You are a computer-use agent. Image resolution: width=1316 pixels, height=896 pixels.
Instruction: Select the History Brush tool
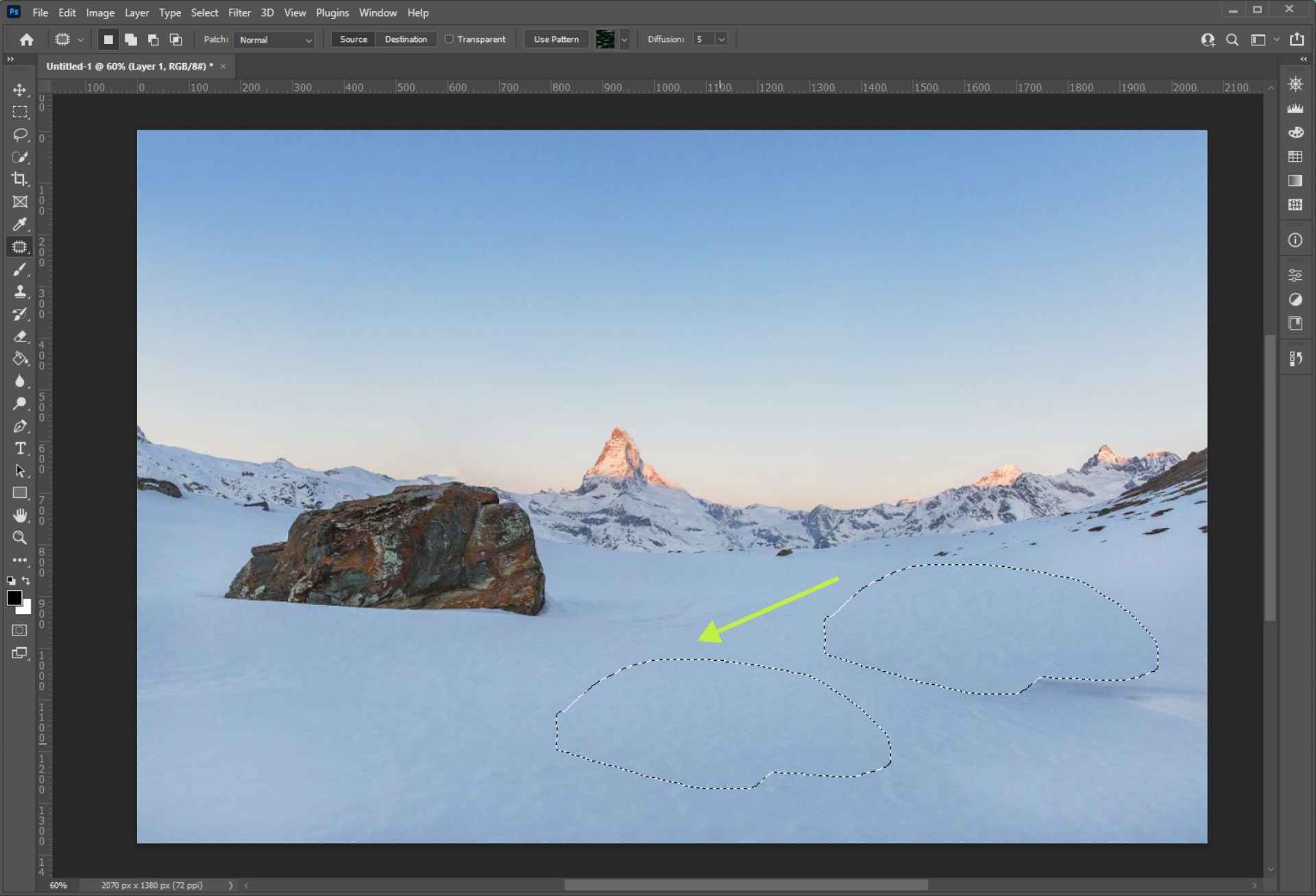(20, 314)
